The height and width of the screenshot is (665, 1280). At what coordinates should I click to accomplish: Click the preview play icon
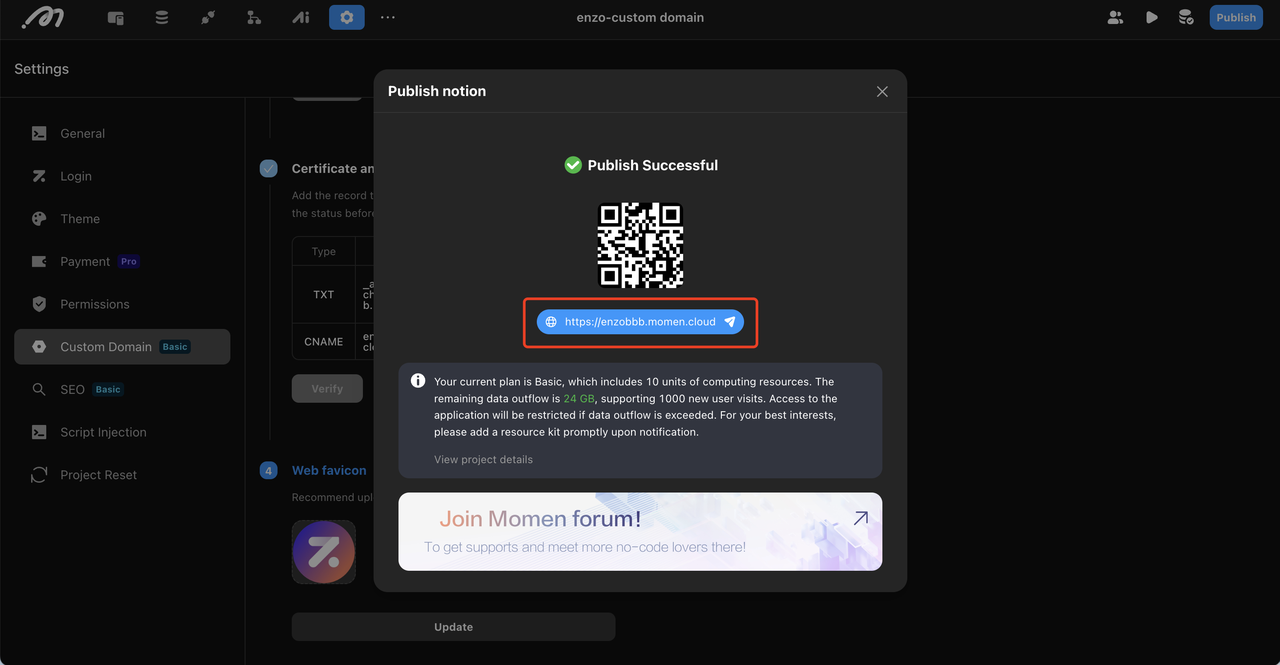[1152, 17]
